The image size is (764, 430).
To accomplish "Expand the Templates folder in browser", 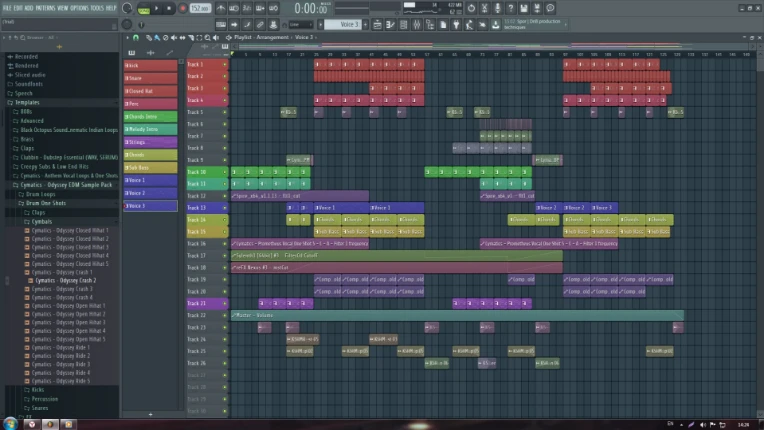I will 27,102.
